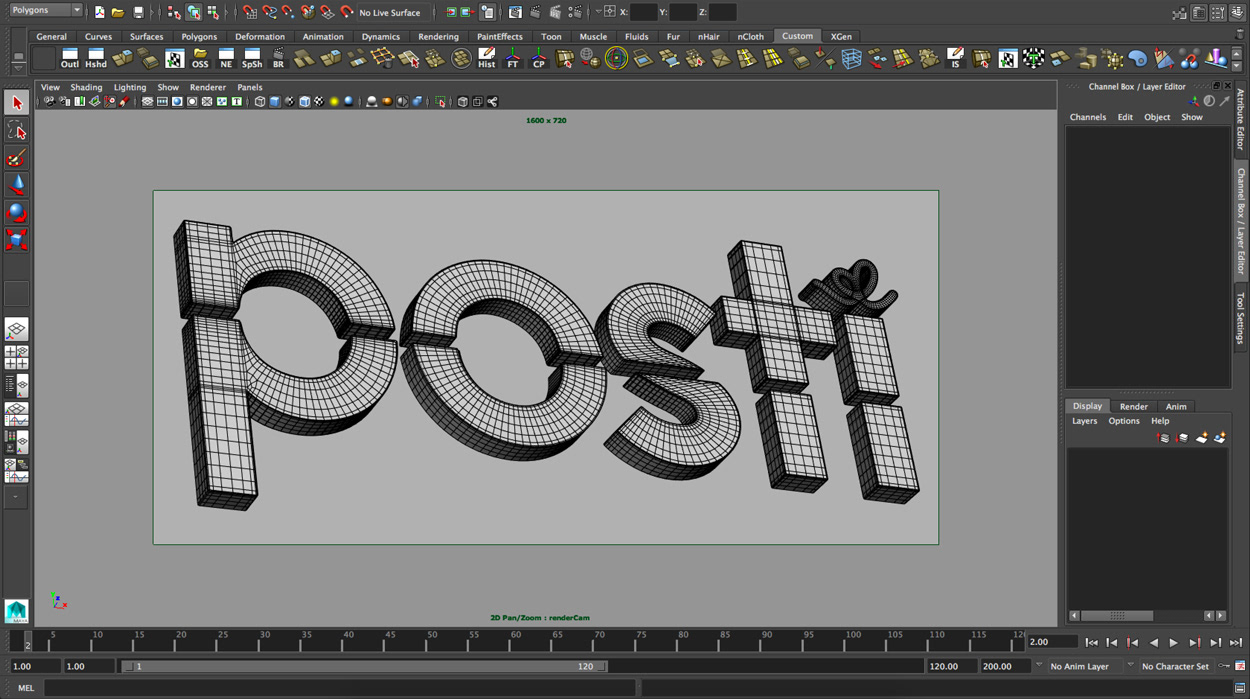
Task: Open the Hypershade shelf button labeled Hshd
Action: 96,59
